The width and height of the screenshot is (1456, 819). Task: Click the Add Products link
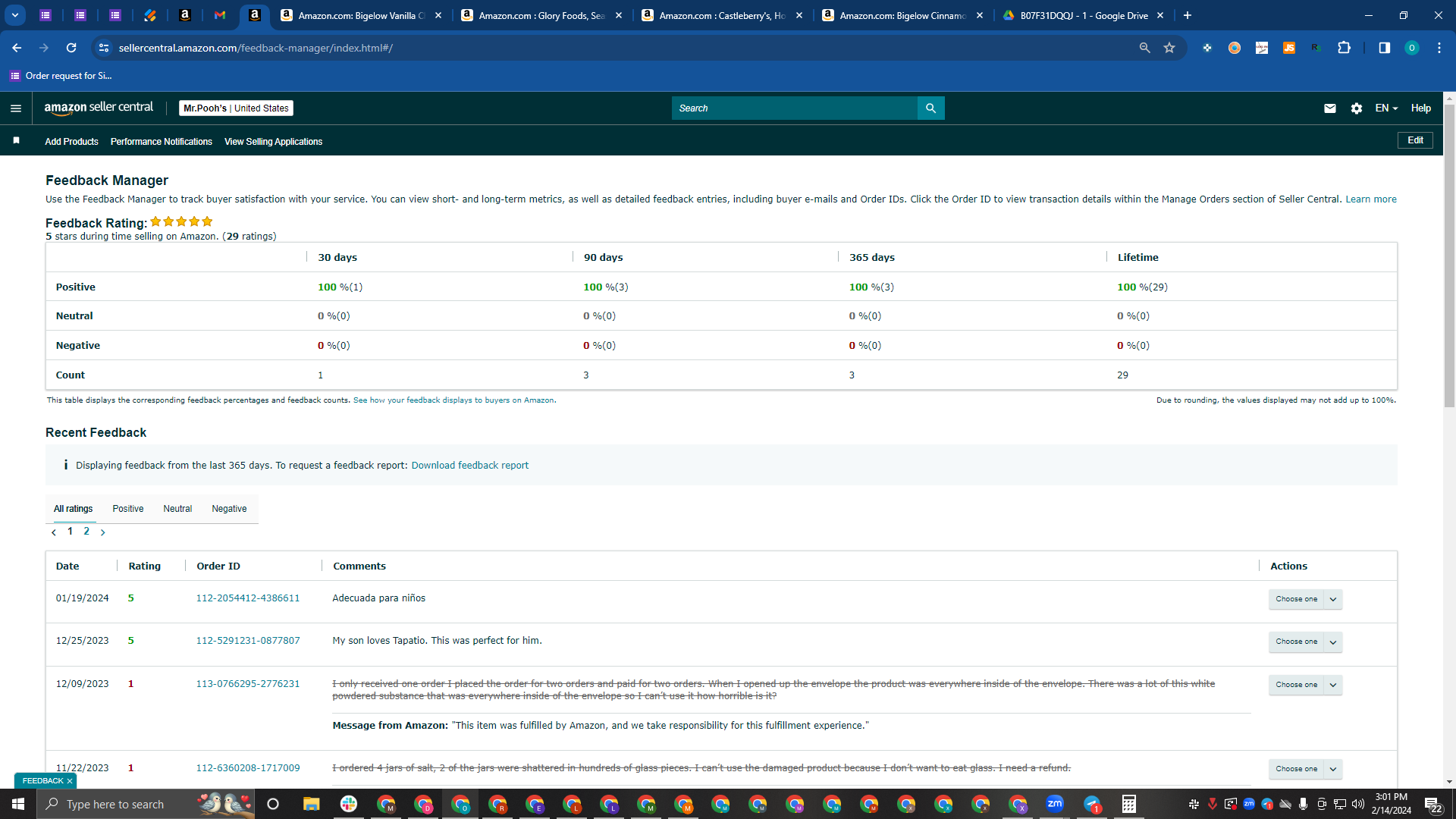[x=71, y=142]
